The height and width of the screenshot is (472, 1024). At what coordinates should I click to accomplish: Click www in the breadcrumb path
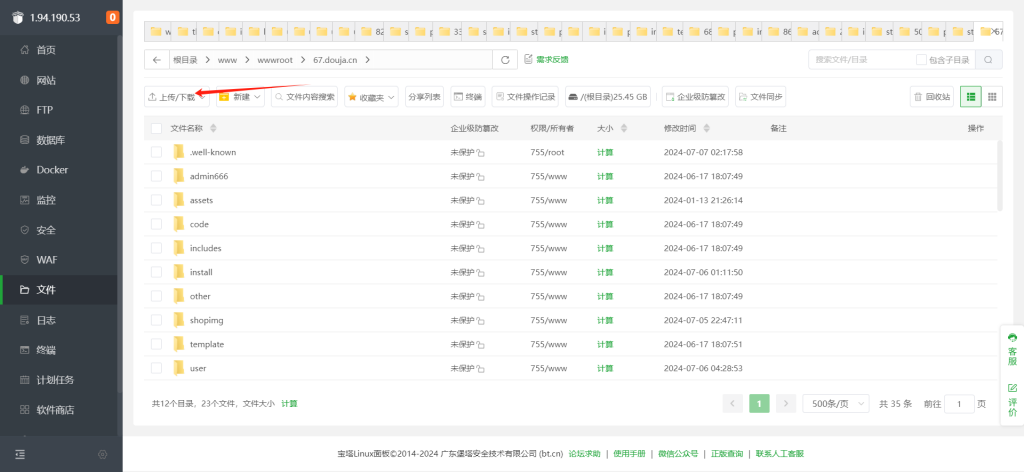coord(227,59)
